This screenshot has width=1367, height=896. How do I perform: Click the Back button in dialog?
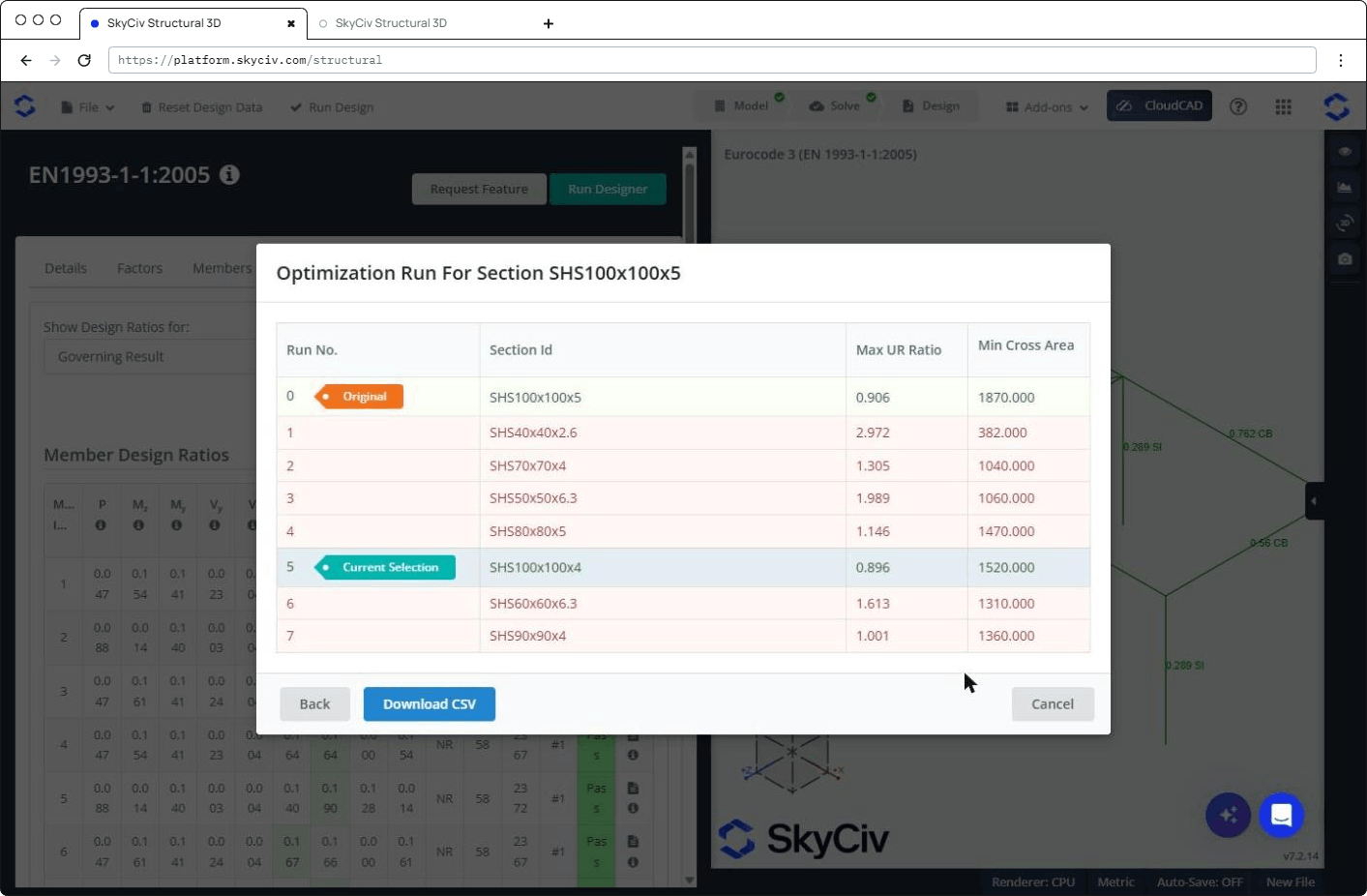[x=314, y=704]
